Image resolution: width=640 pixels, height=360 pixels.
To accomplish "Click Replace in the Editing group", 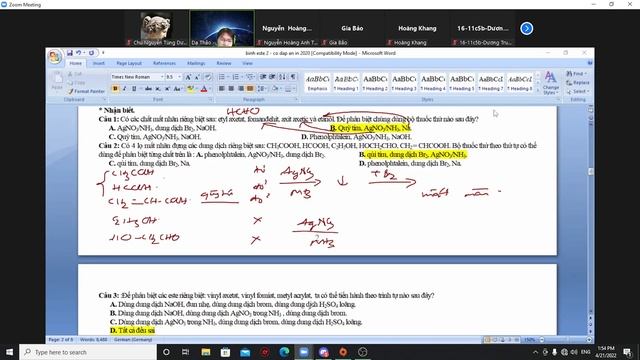I will (578, 82).
